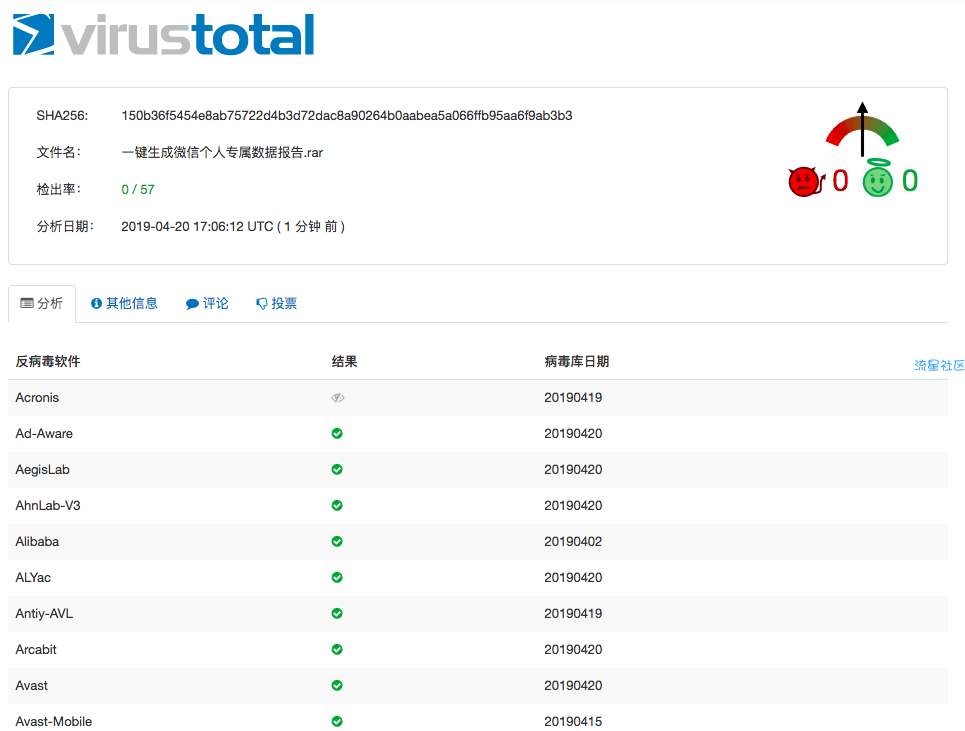The height and width of the screenshot is (731, 965).
Task: Click the community score gauge
Action: tap(862, 129)
